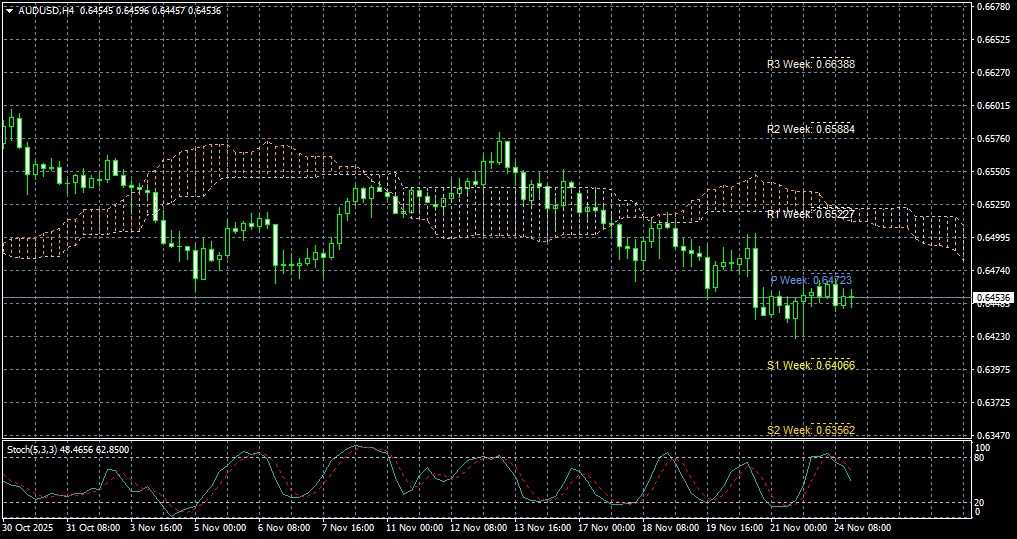
Task: Click the 6 Nov 08:00 time axis label
Action: (286, 529)
